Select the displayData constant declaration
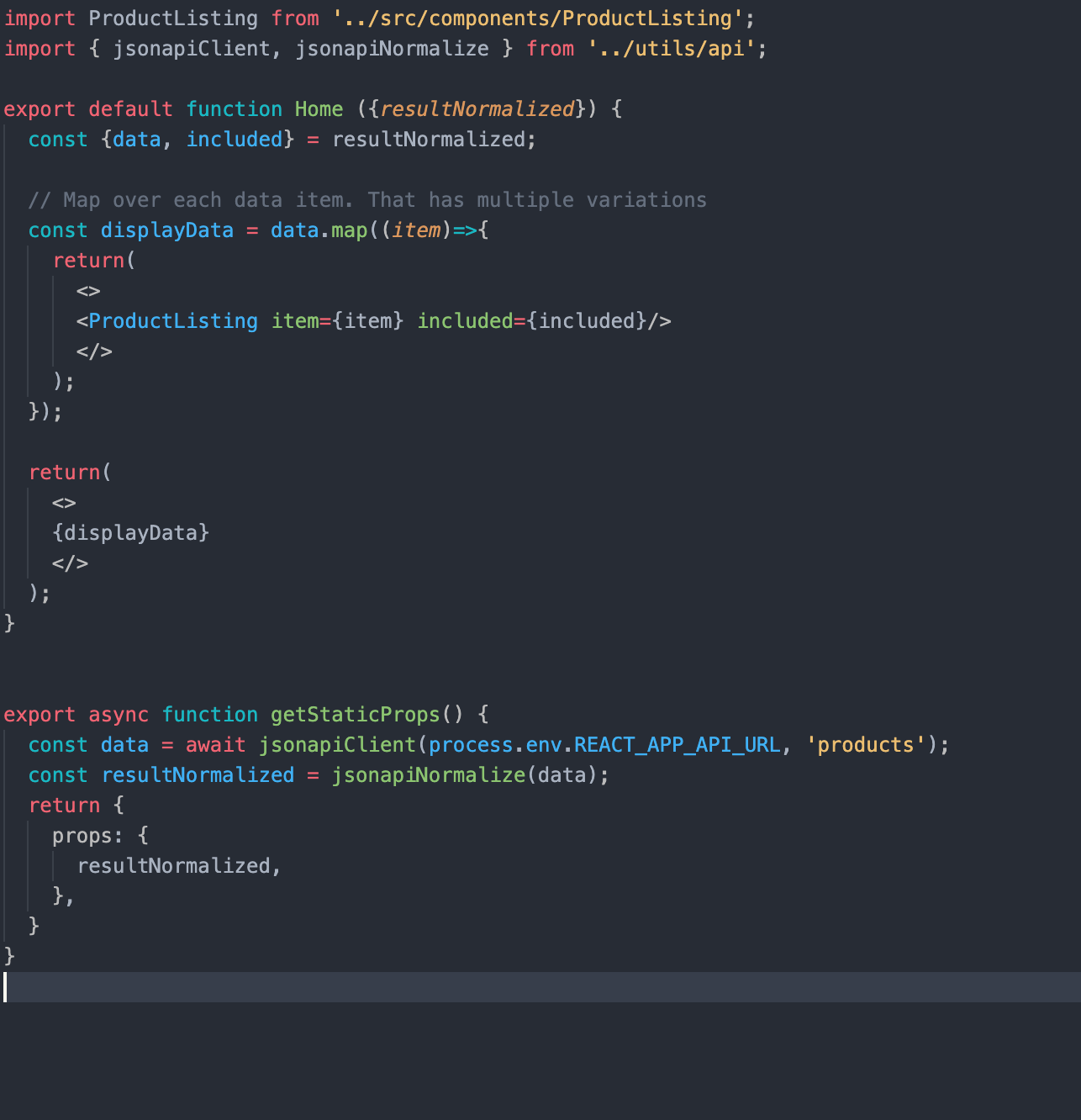This screenshot has height=1120, width=1081. (x=166, y=230)
